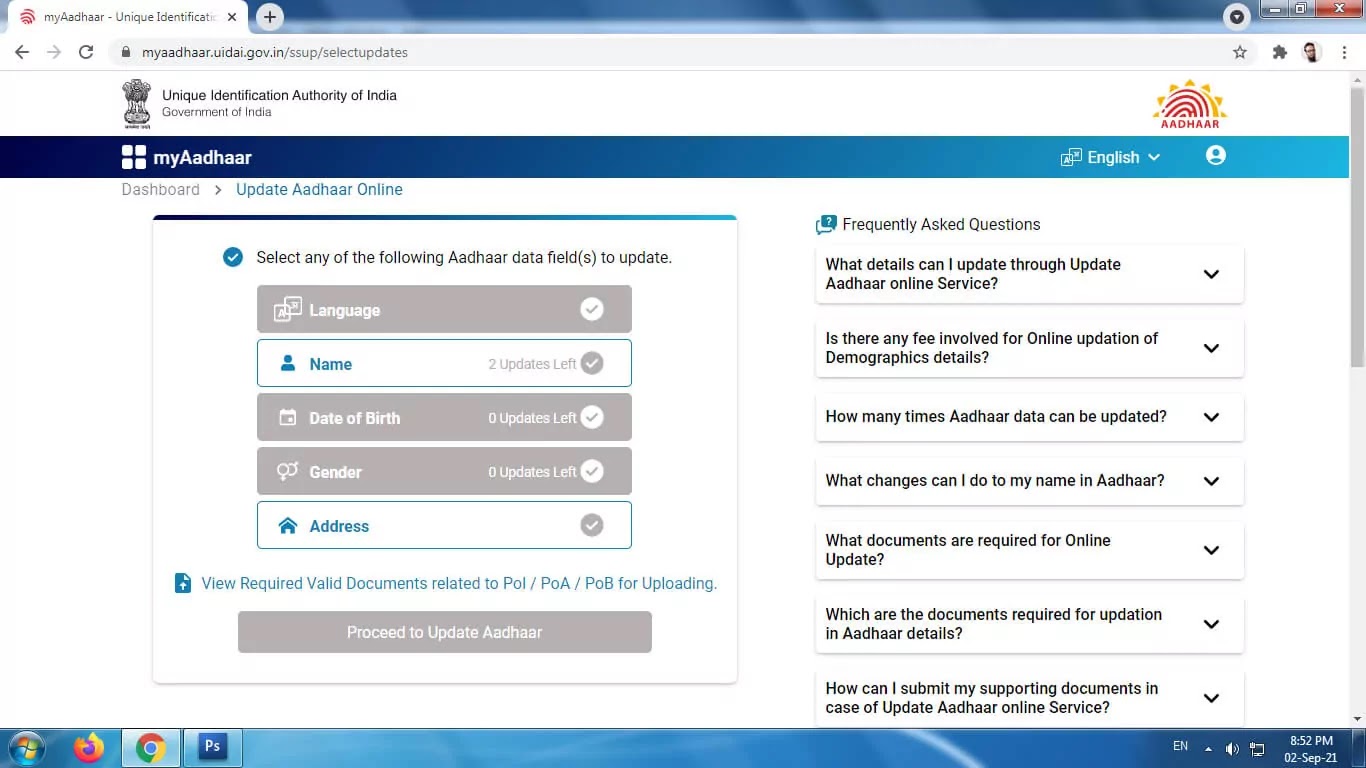Click the person icon in Name field

pos(288,363)
